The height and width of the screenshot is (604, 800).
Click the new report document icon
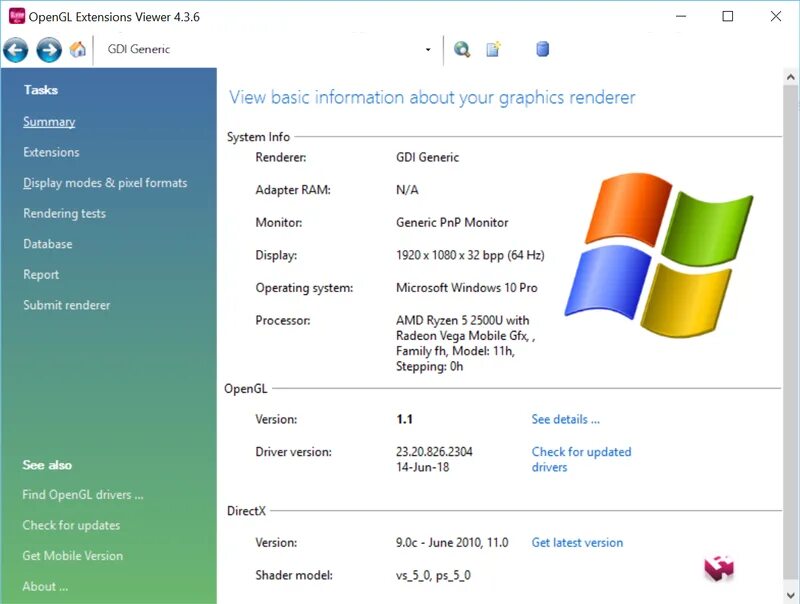(x=493, y=49)
